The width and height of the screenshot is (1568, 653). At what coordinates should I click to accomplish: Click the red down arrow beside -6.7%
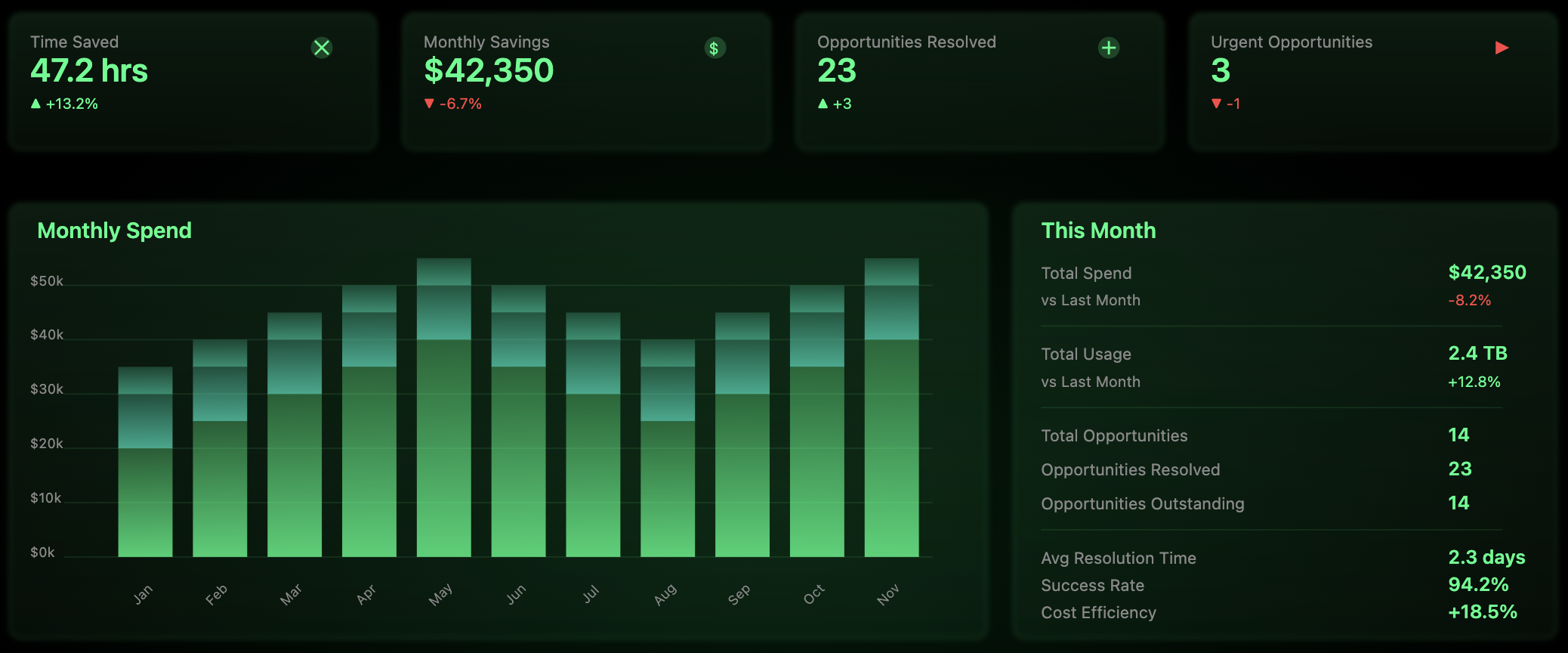click(x=429, y=104)
